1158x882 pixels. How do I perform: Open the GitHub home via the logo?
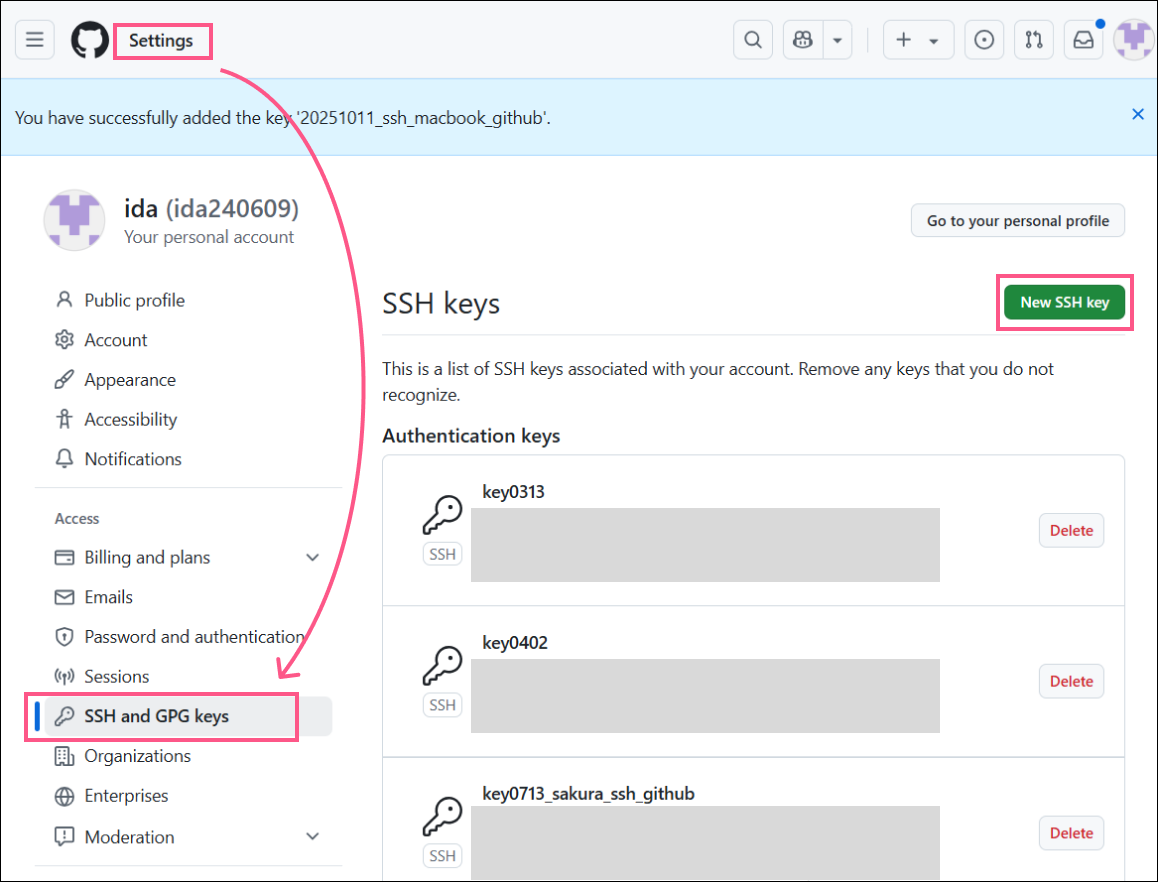pos(89,39)
